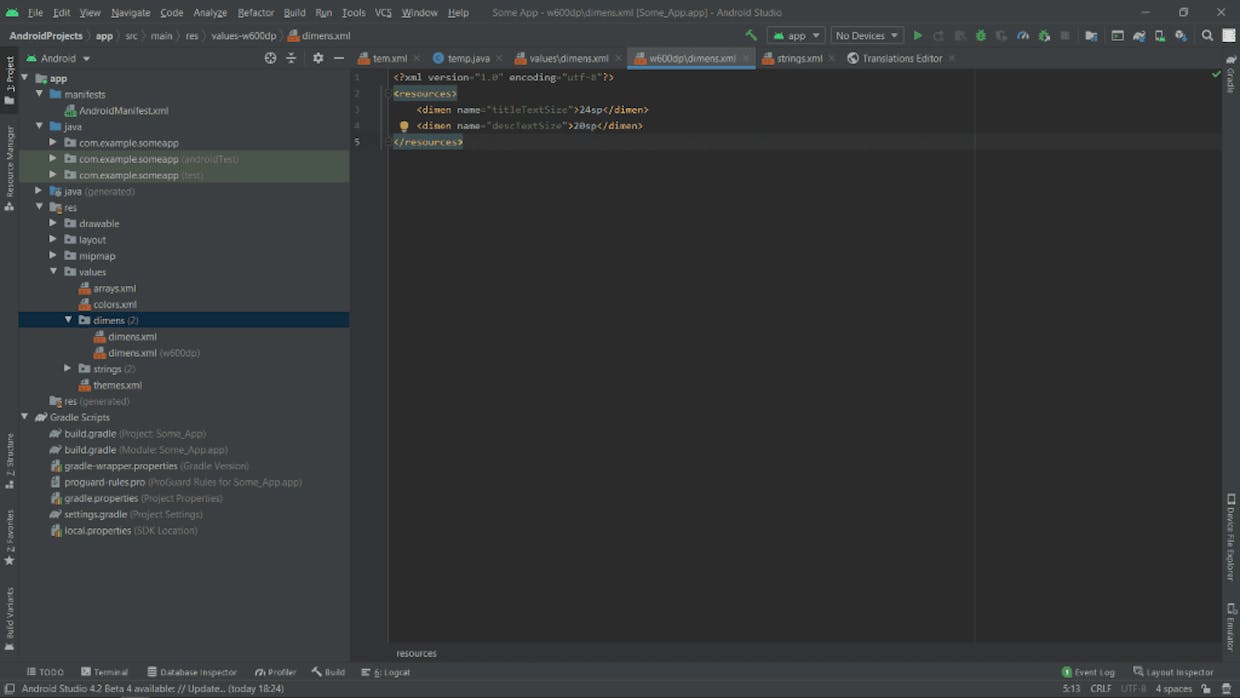1240x698 pixels.
Task: Click Attach Debugger to Android Process icon
Action: tap(1044, 35)
